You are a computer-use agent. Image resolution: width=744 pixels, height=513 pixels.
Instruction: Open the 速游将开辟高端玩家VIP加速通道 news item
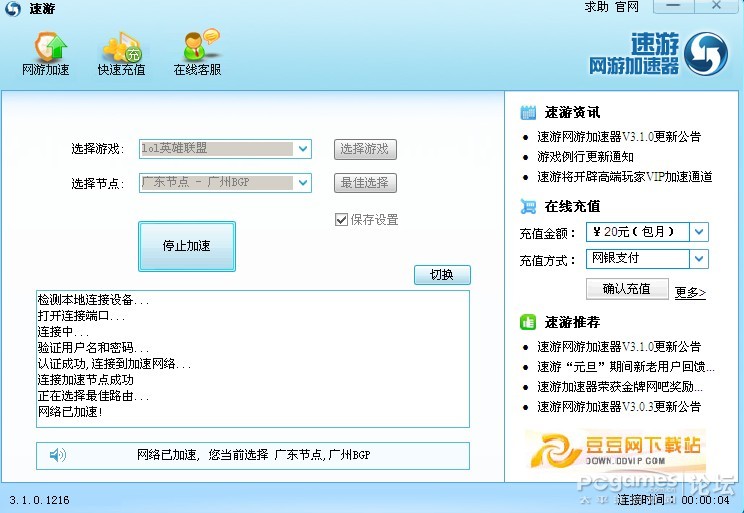pyautogui.click(x=625, y=177)
